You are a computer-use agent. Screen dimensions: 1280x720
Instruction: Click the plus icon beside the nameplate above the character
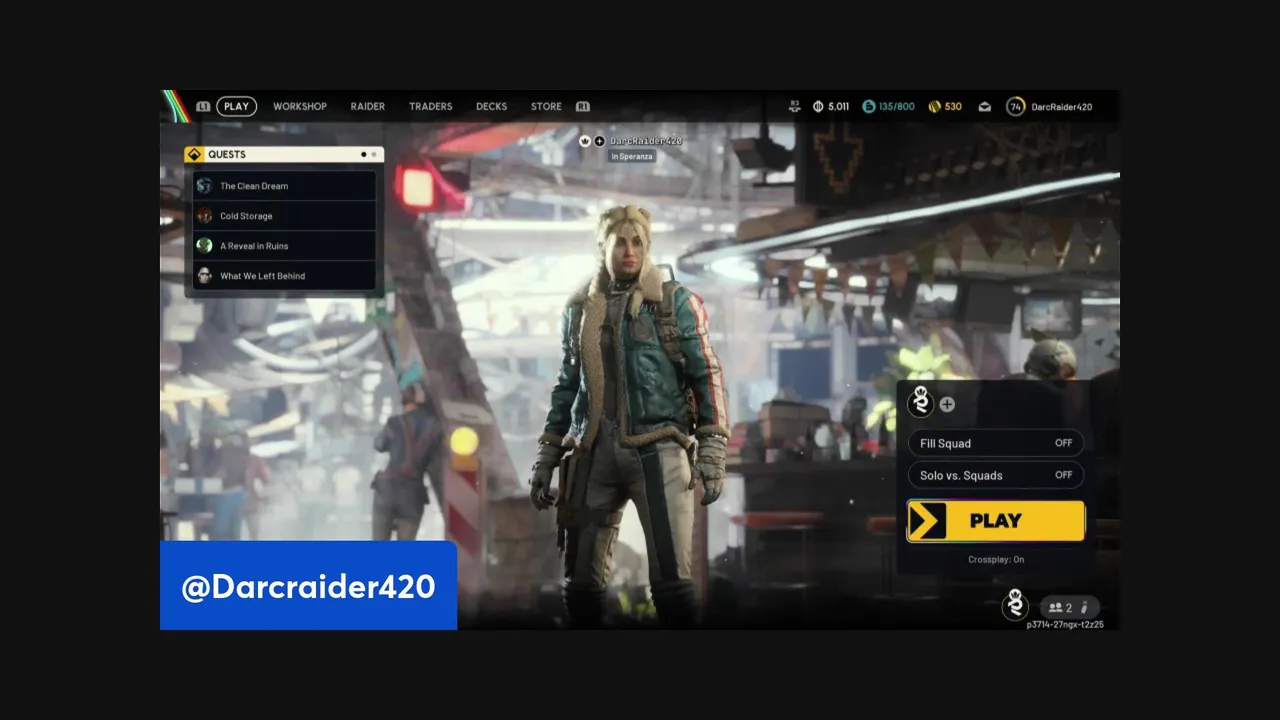pos(600,141)
